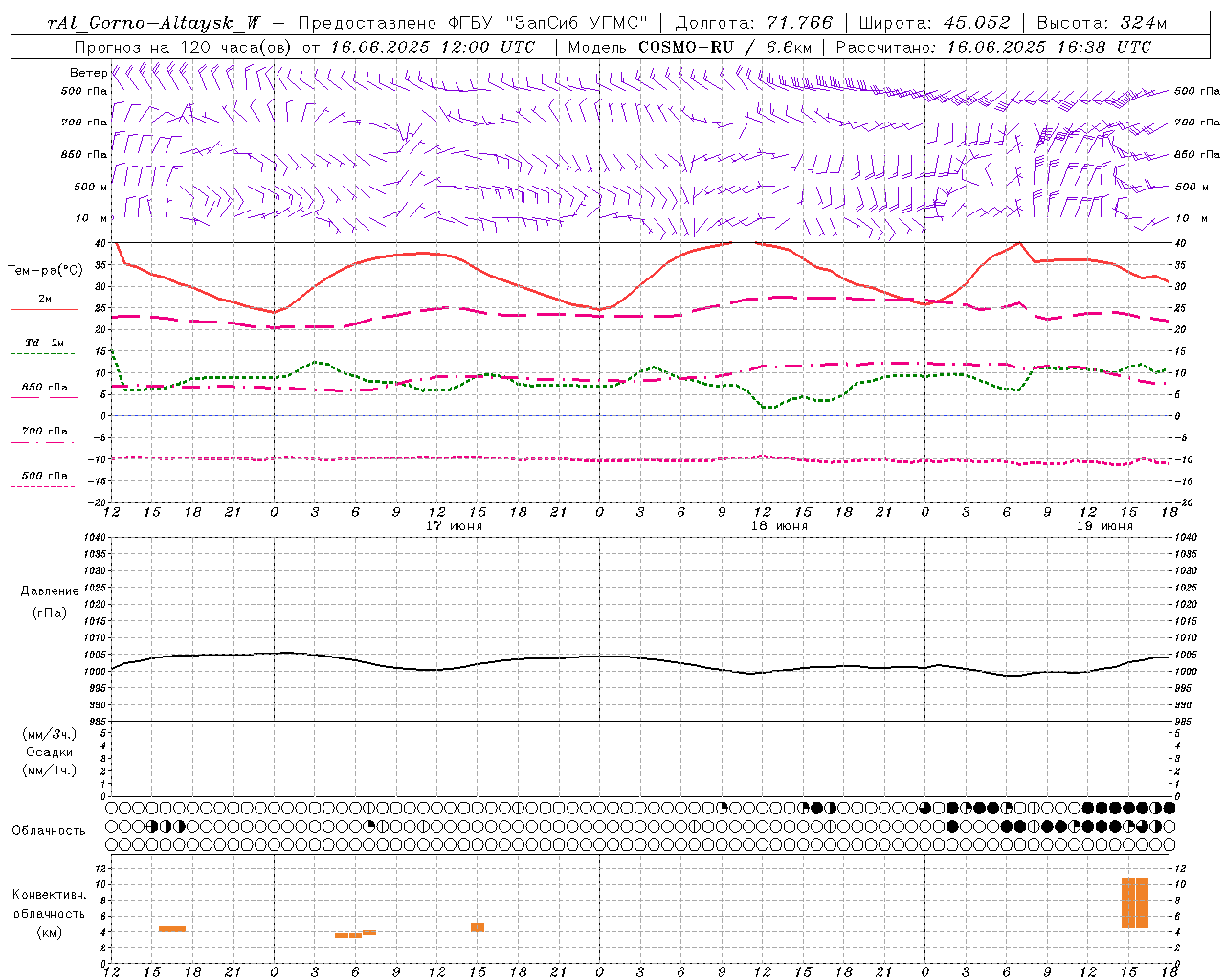The width and height of the screenshot is (1225, 980).
Task: Click the (км) unit label of convective panel
Action: [x=50, y=932]
